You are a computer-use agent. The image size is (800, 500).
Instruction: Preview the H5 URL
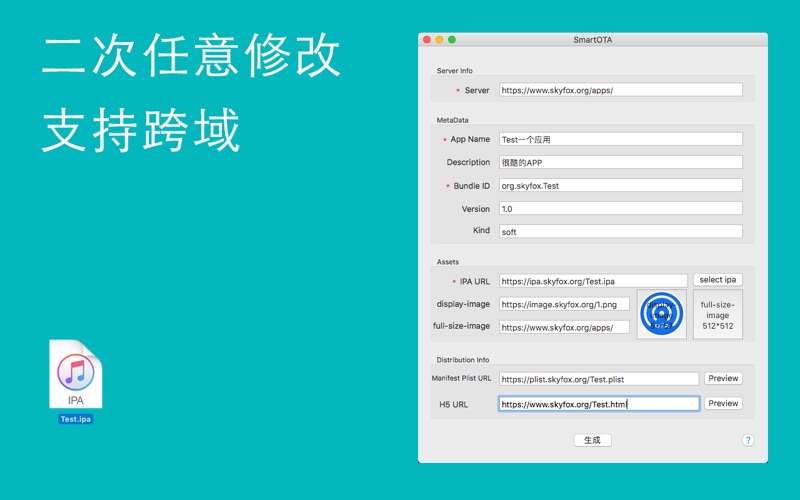point(723,404)
